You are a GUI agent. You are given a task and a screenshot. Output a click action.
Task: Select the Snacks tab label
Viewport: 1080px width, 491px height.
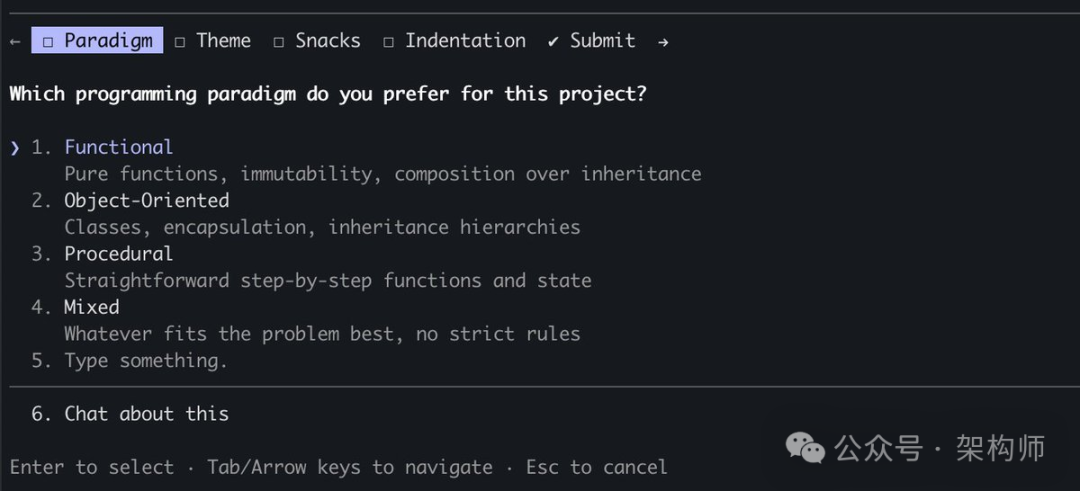[x=327, y=41]
